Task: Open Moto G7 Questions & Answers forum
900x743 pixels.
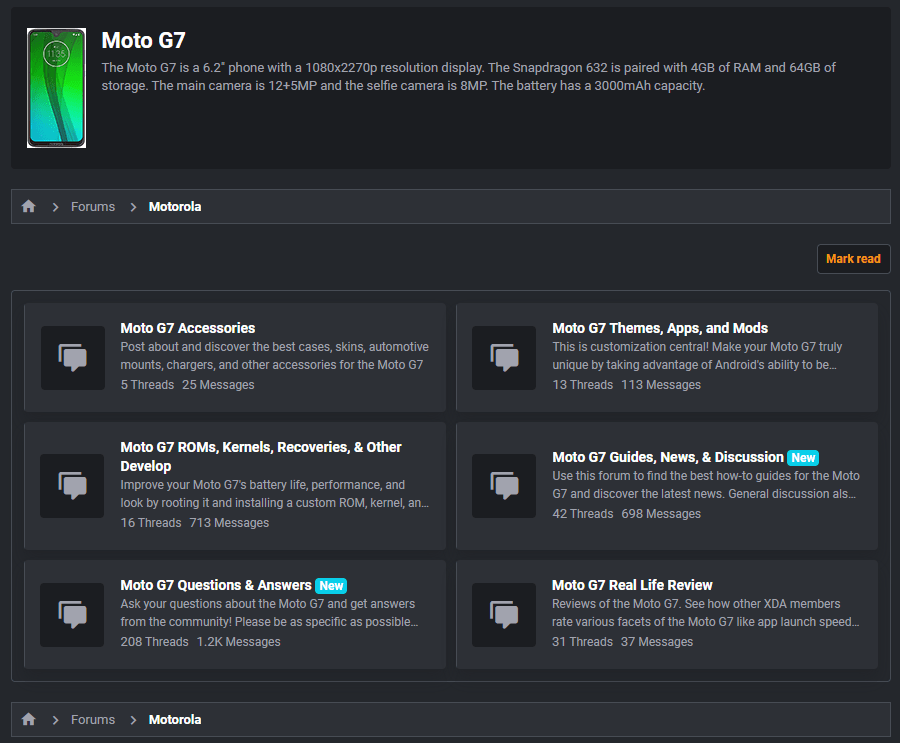Action: click(216, 585)
